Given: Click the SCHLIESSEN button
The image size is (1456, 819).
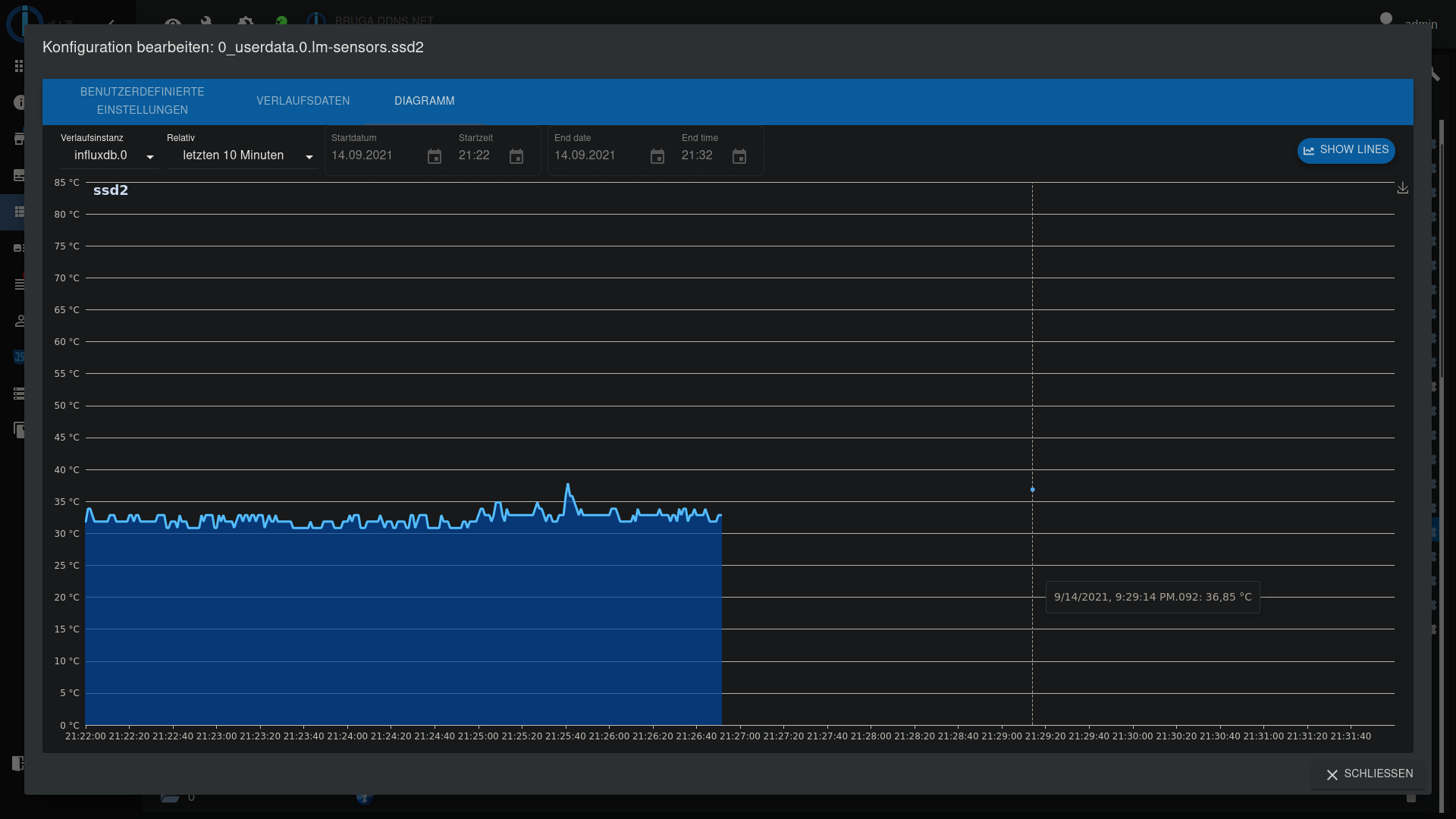Looking at the screenshot, I should [x=1370, y=773].
